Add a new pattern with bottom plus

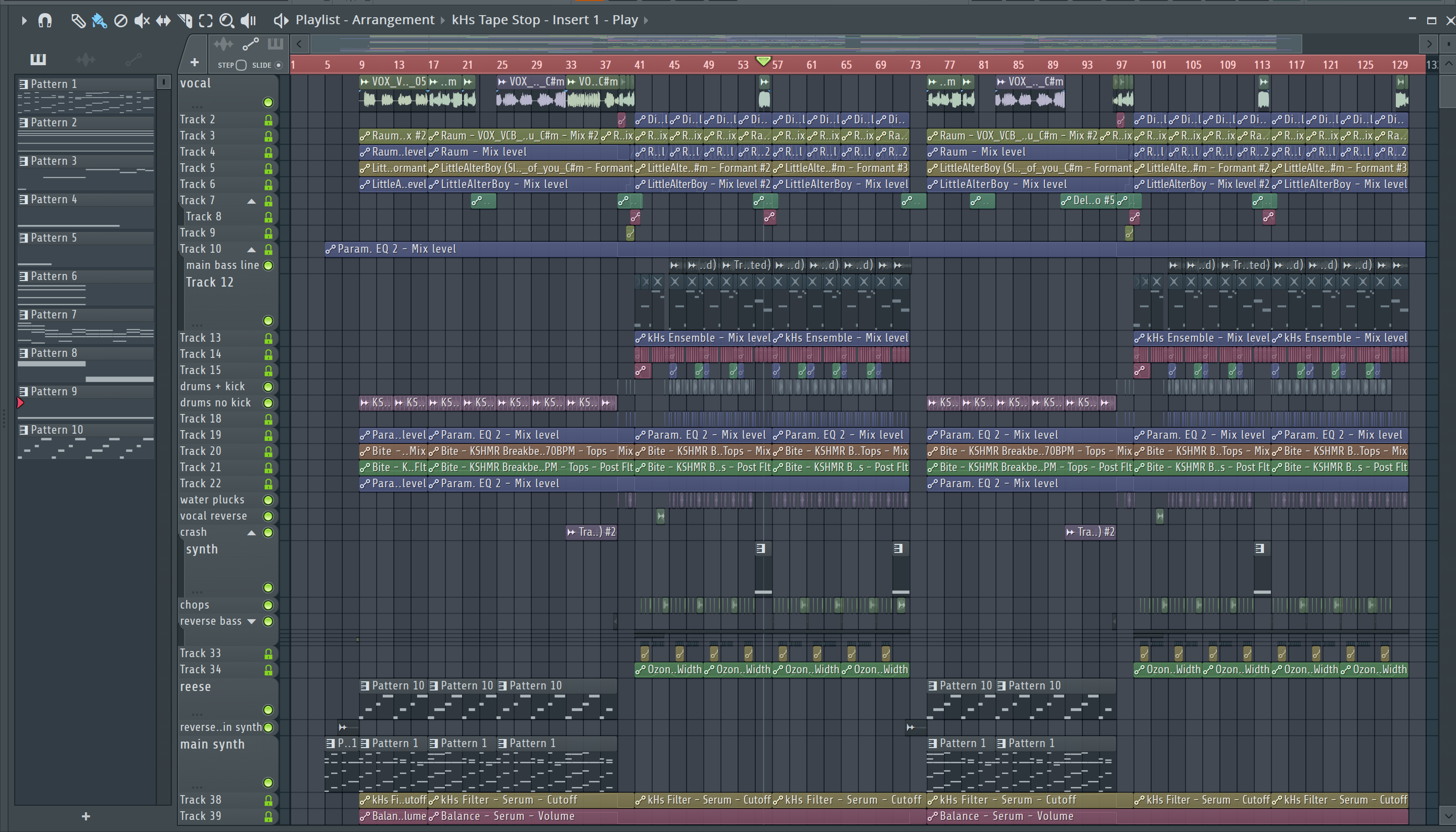(86, 816)
